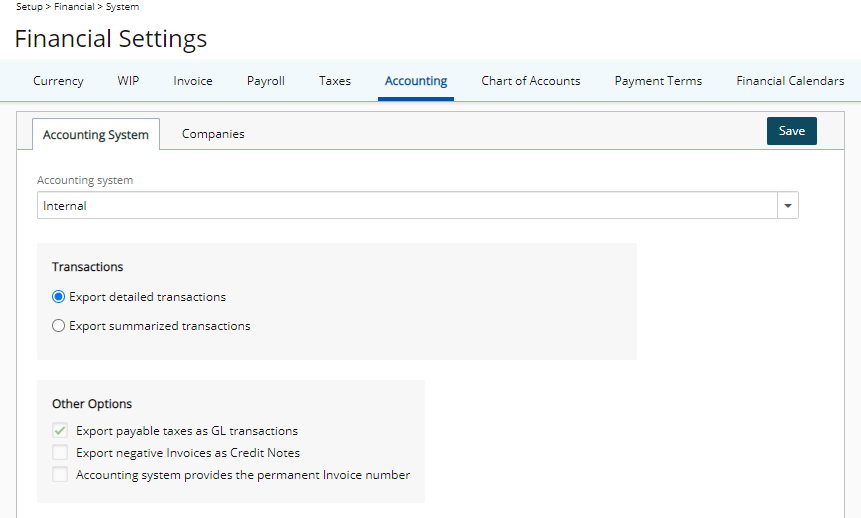Click the Financial breadcrumb link
861x518 pixels.
74,7
